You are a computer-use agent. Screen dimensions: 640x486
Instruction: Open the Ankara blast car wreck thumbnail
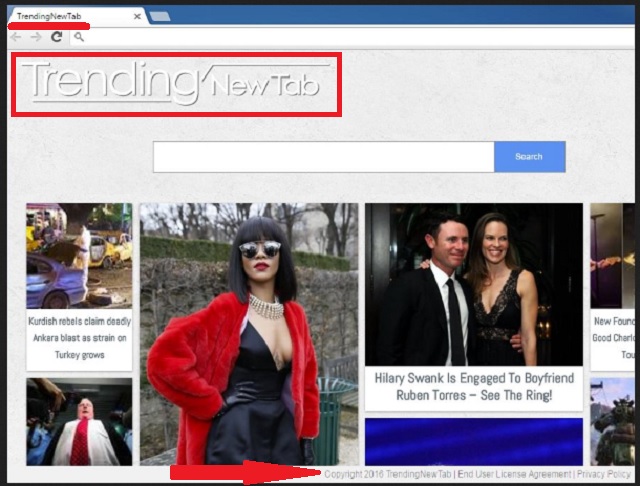pos(79,256)
